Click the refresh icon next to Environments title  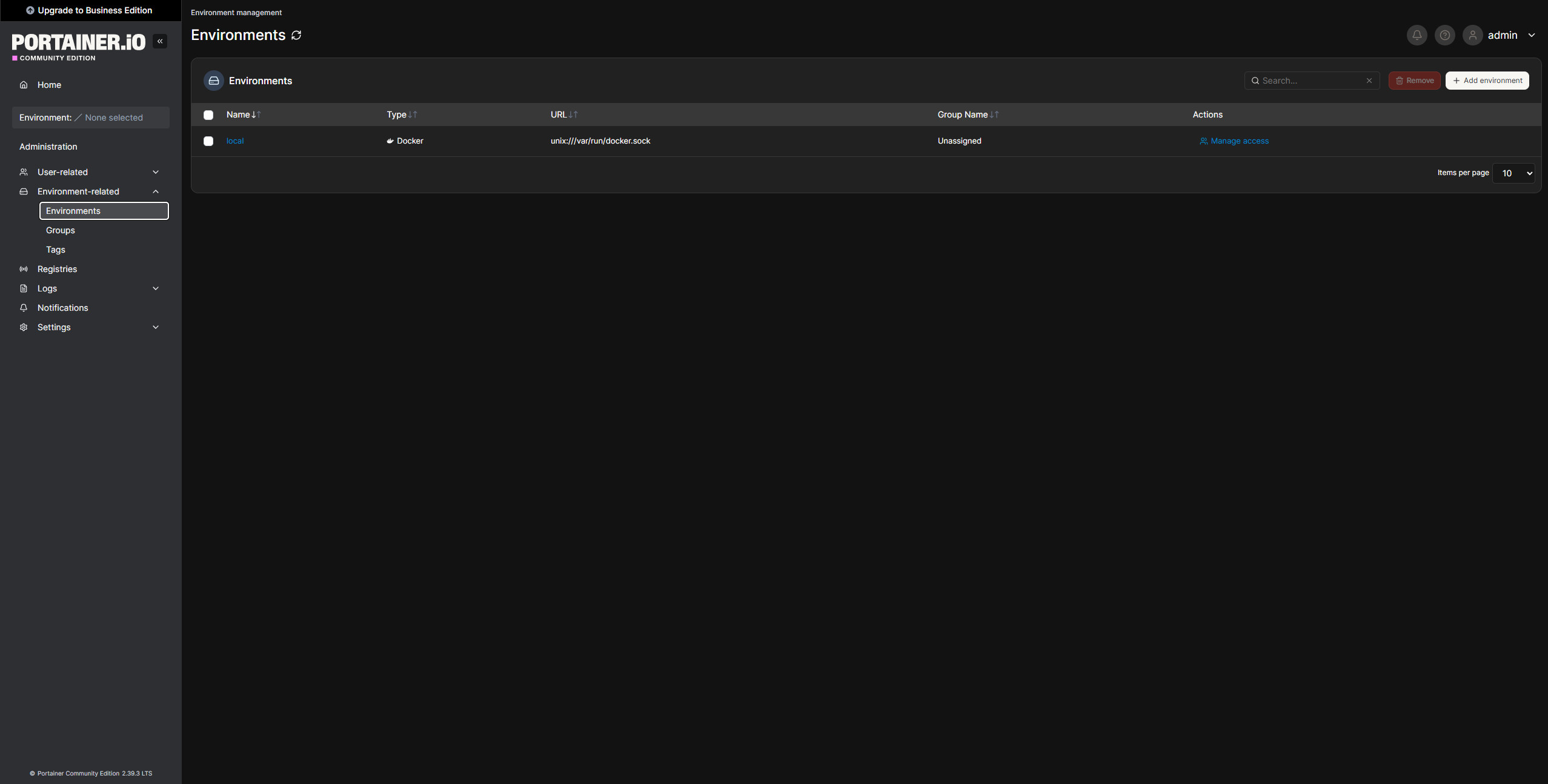(x=296, y=35)
